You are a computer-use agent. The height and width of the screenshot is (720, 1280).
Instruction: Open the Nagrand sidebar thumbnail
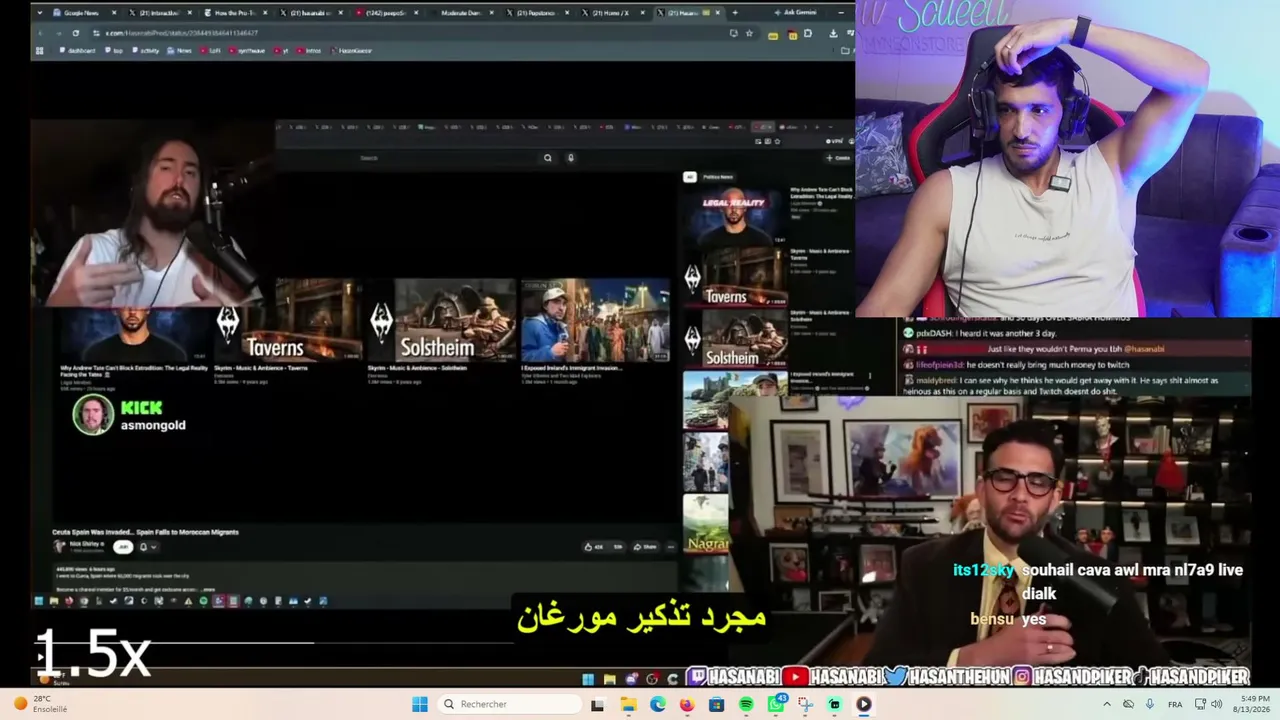706,523
